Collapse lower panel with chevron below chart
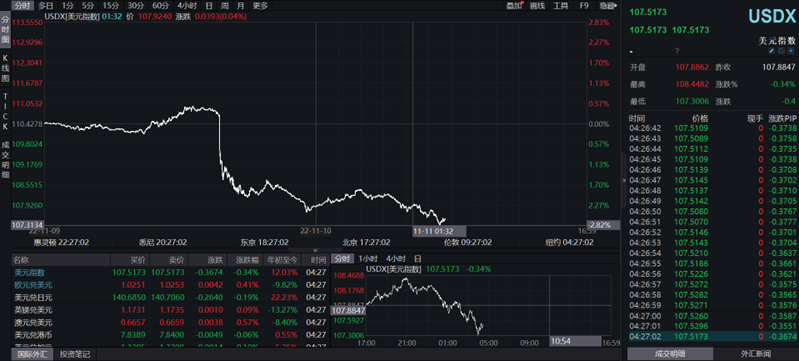 (x=315, y=250)
